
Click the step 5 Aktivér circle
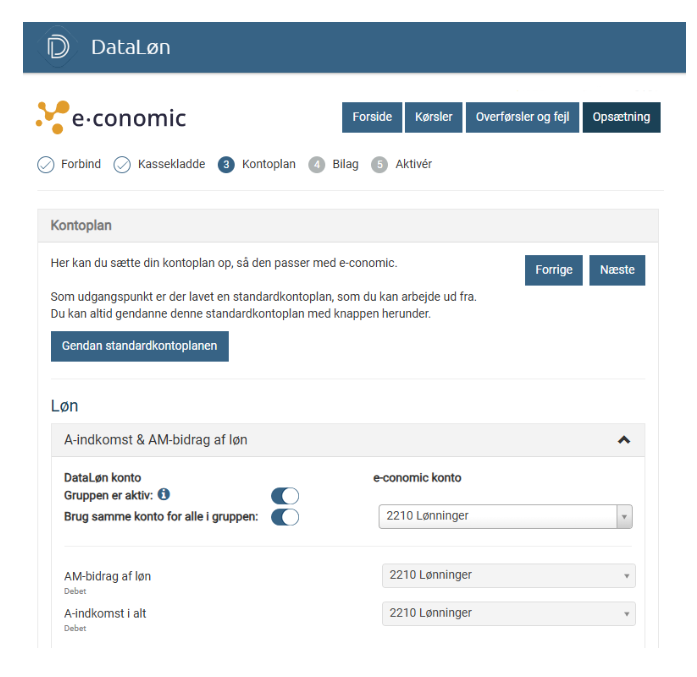tap(379, 165)
